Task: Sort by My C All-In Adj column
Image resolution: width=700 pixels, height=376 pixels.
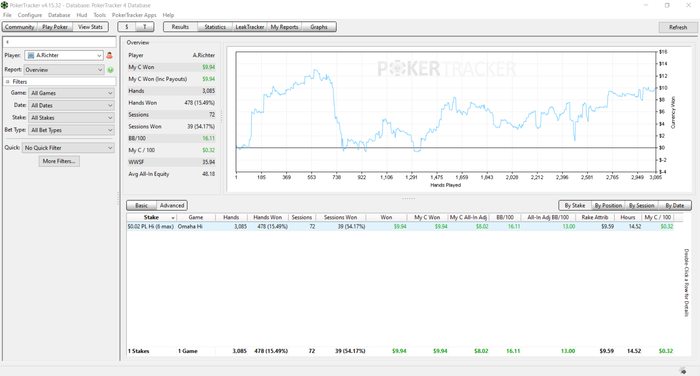Action: pos(468,217)
